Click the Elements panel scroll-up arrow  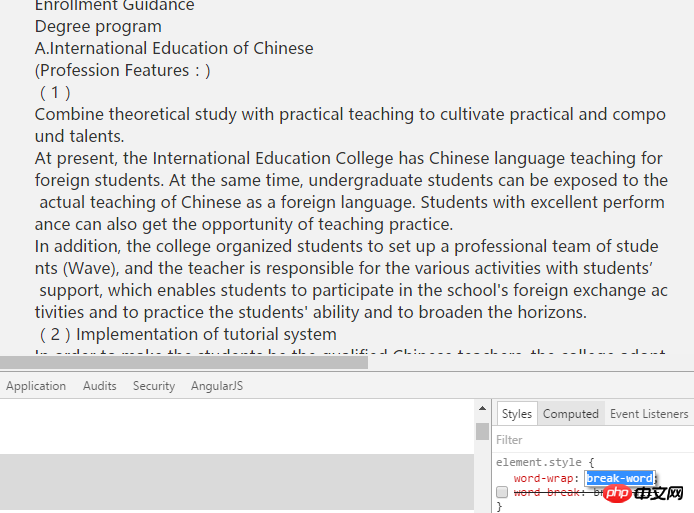coord(482,409)
